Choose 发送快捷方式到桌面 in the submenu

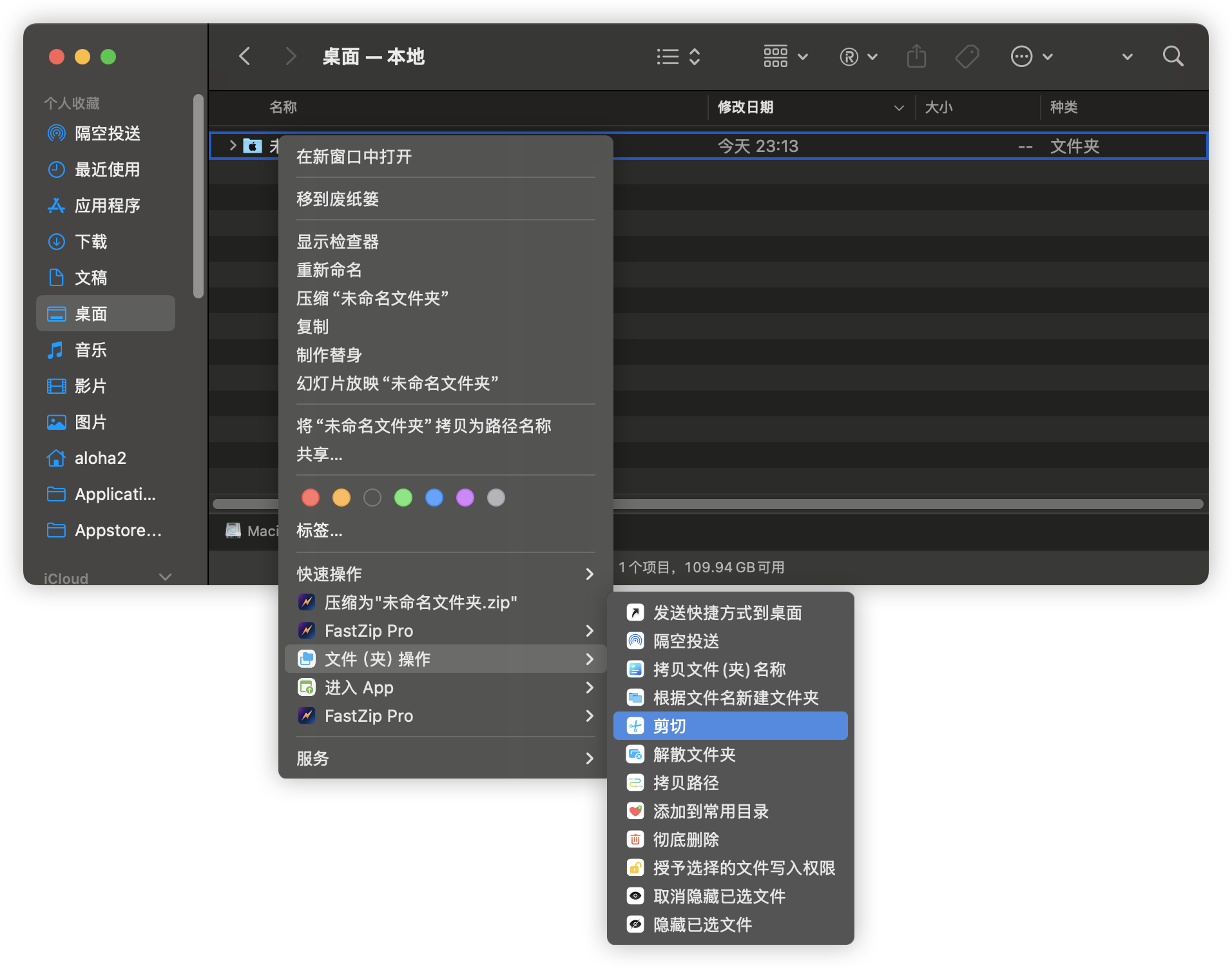coord(727,613)
